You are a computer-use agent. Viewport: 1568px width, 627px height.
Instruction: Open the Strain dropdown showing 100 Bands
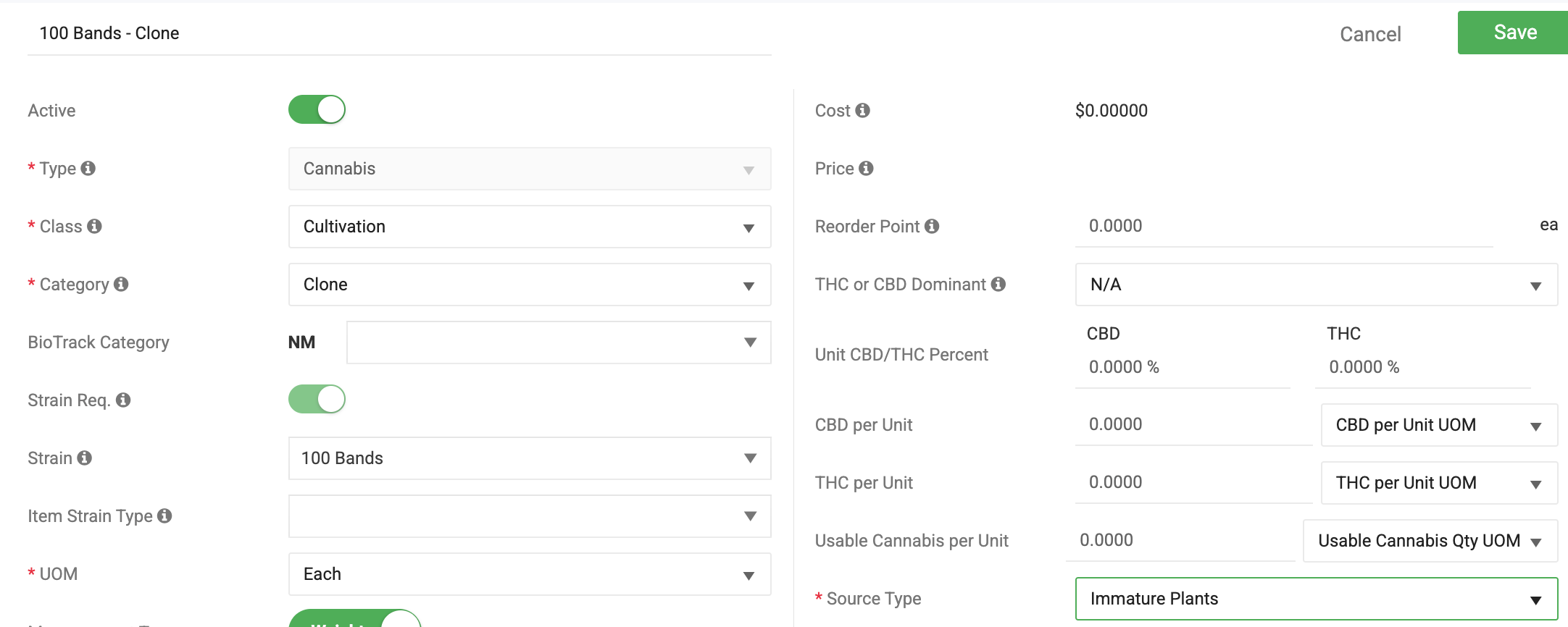[530, 458]
